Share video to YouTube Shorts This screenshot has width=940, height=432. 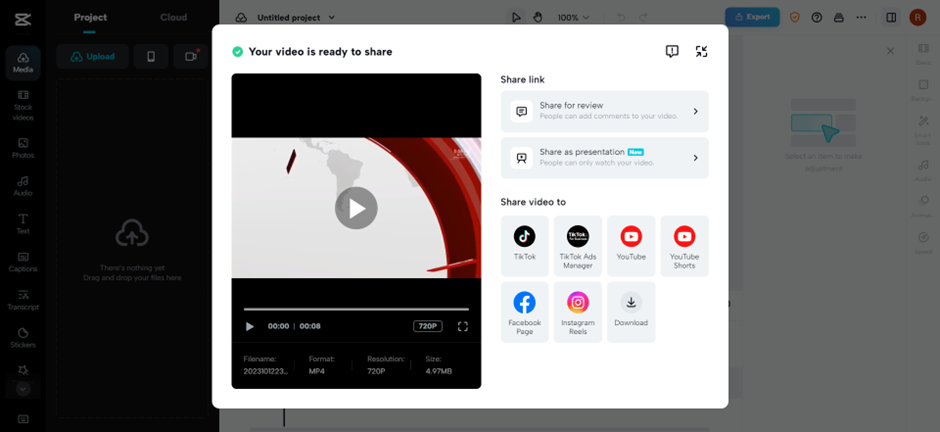click(x=684, y=246)
